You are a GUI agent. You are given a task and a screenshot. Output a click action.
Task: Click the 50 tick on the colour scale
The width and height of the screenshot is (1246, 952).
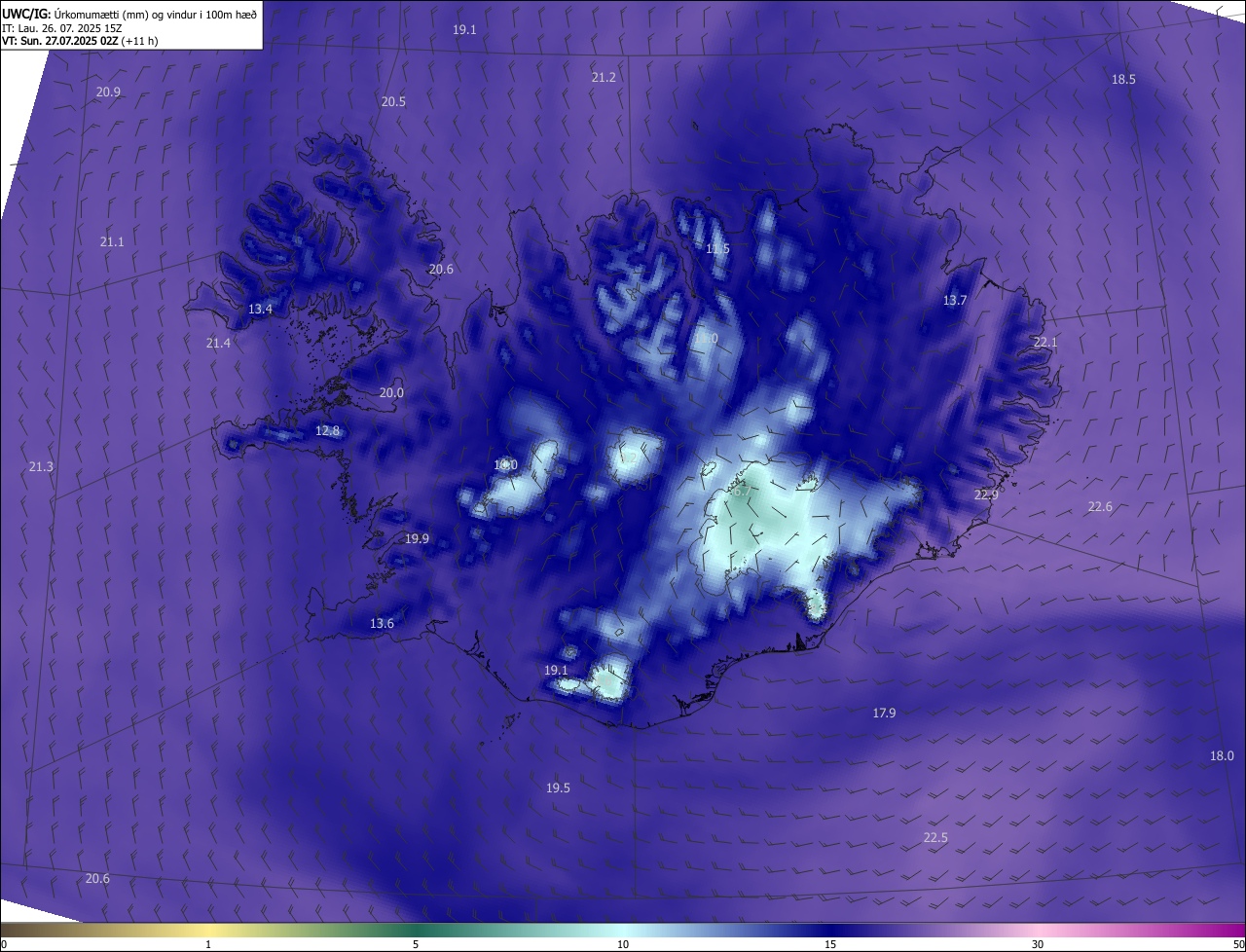pyautogui.click(x=1238, y=944)
